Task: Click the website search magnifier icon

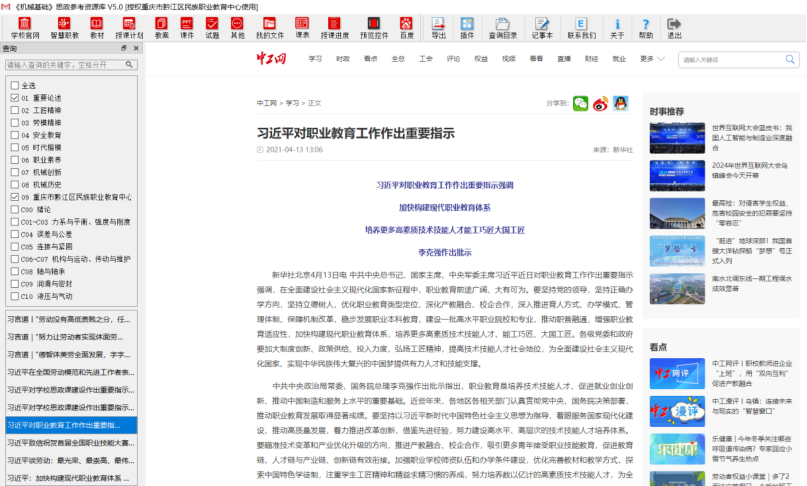Action: 790,59
